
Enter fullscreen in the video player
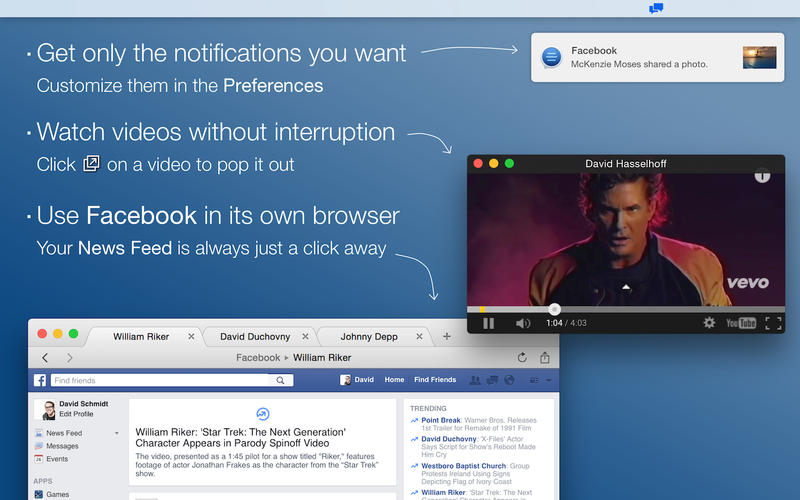pyautogui.click(x=773, y=323)
